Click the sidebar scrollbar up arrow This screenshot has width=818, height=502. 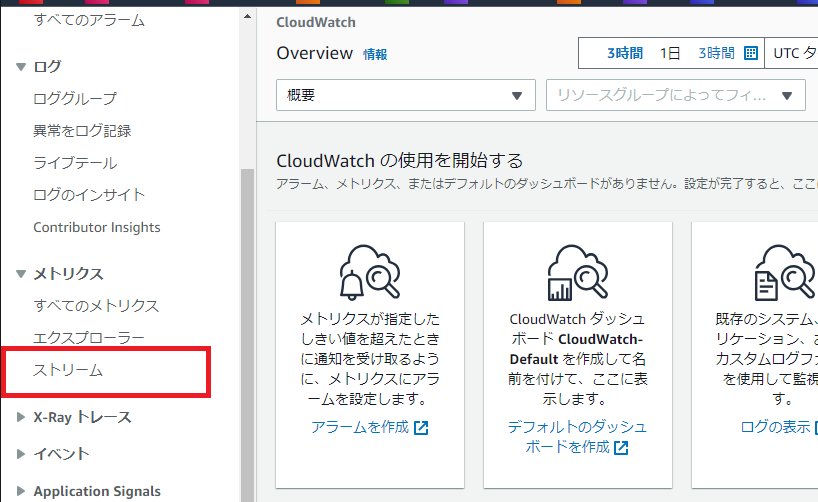(x=247, y=16)
